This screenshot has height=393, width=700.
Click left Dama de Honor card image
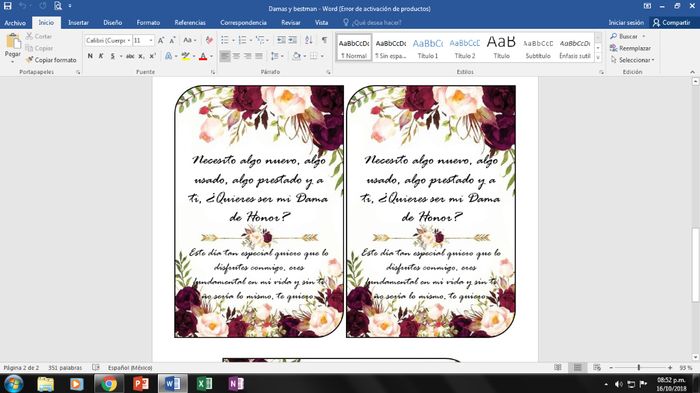click(x=259, y=211)
